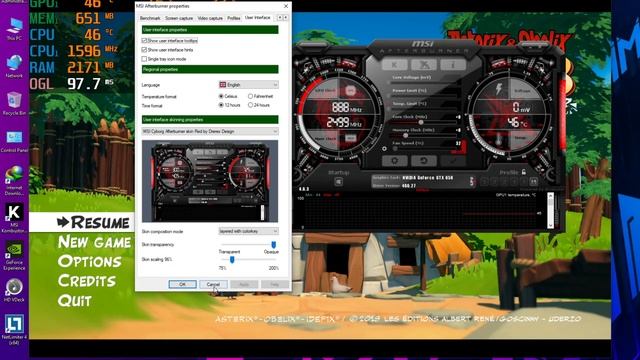Screen dimensions: 640x360
Task: Click Cancel in properties dialog
Action: [213, 284]
